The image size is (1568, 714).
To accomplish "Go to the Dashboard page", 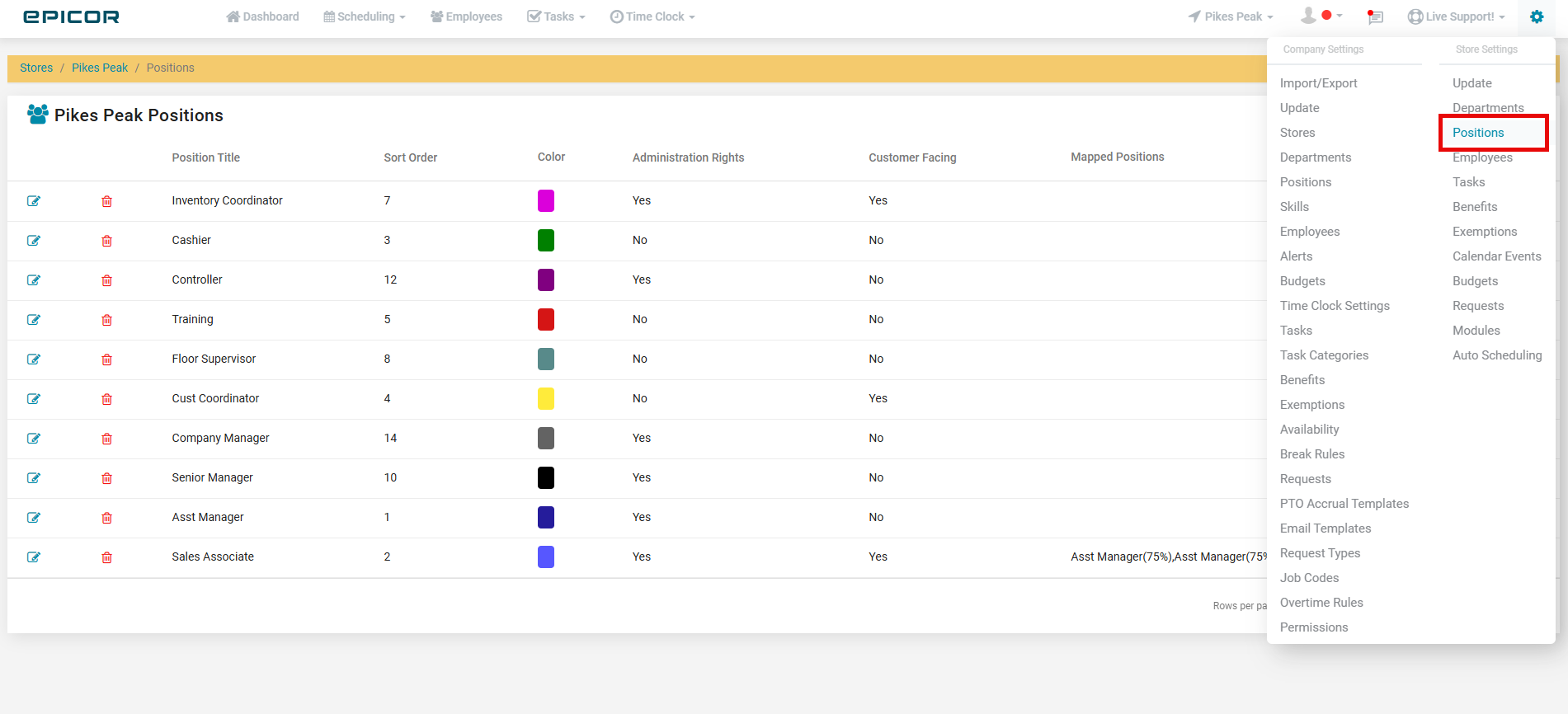I will [x=262, y=16].
